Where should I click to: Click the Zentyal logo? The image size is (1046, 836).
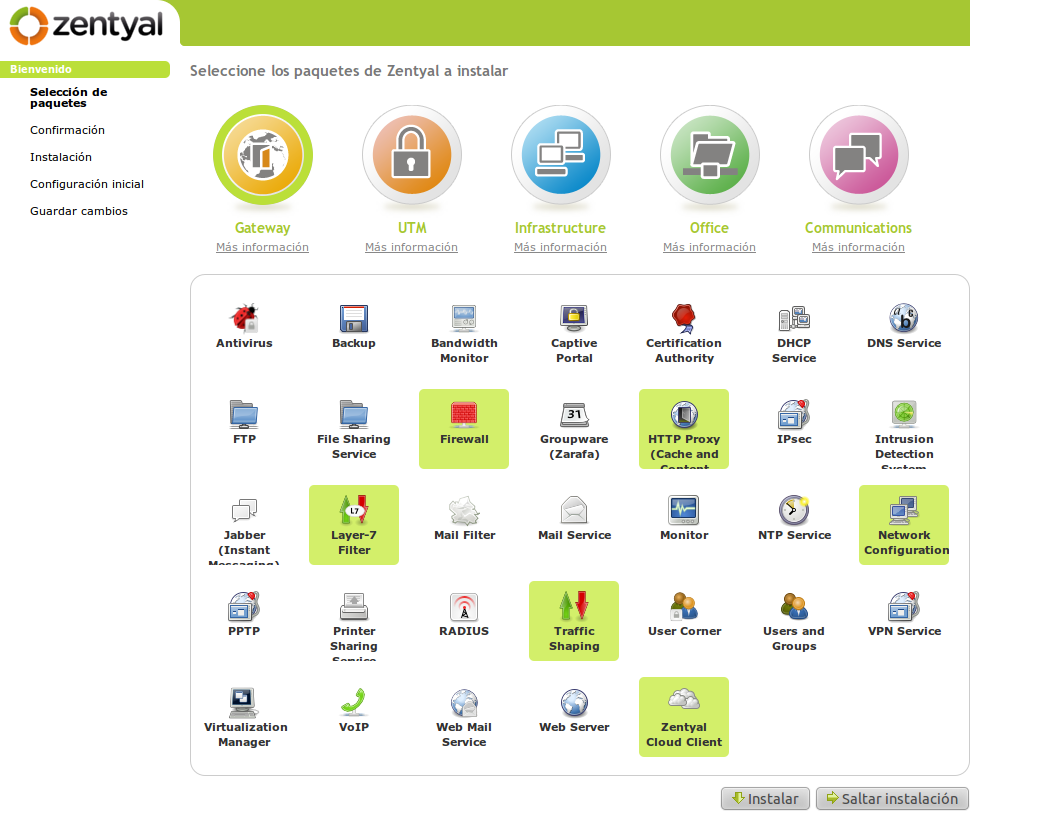point(86,25)
